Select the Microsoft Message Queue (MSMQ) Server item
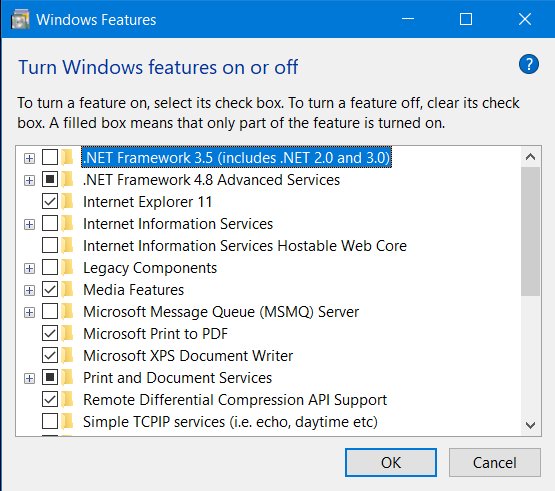This screenshot has width=555, height=491. tap(221, 312)
